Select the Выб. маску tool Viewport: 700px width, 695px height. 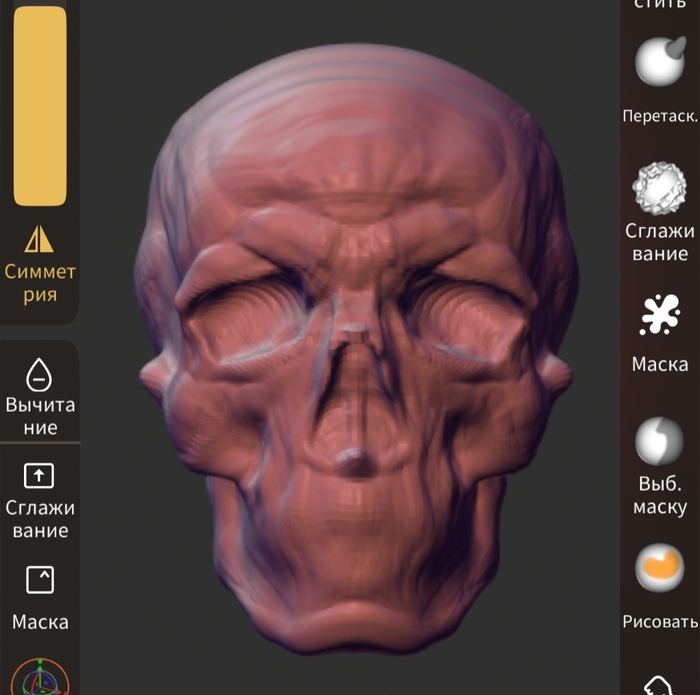660,467
